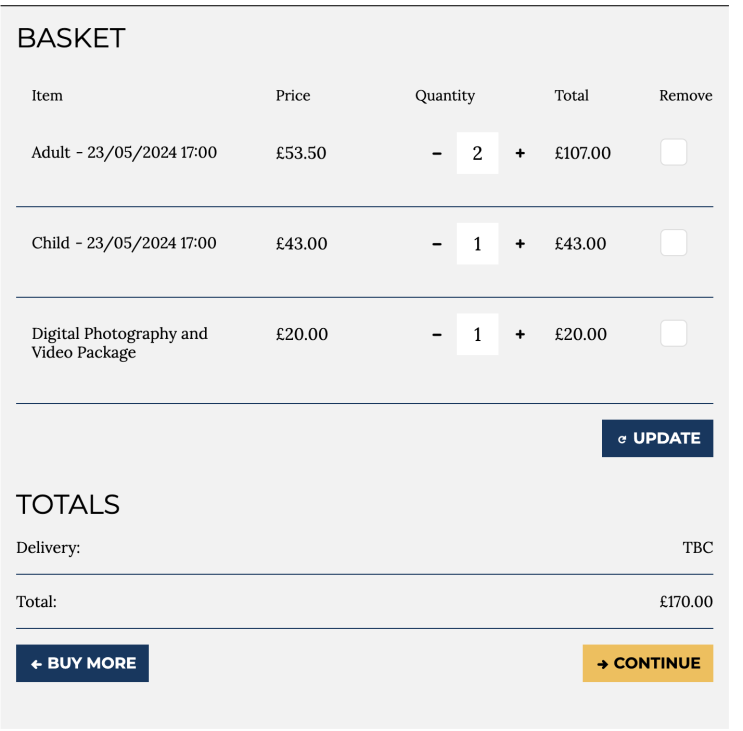
Task: Add one more Digital Photography package
Action: tap(520, 335)
